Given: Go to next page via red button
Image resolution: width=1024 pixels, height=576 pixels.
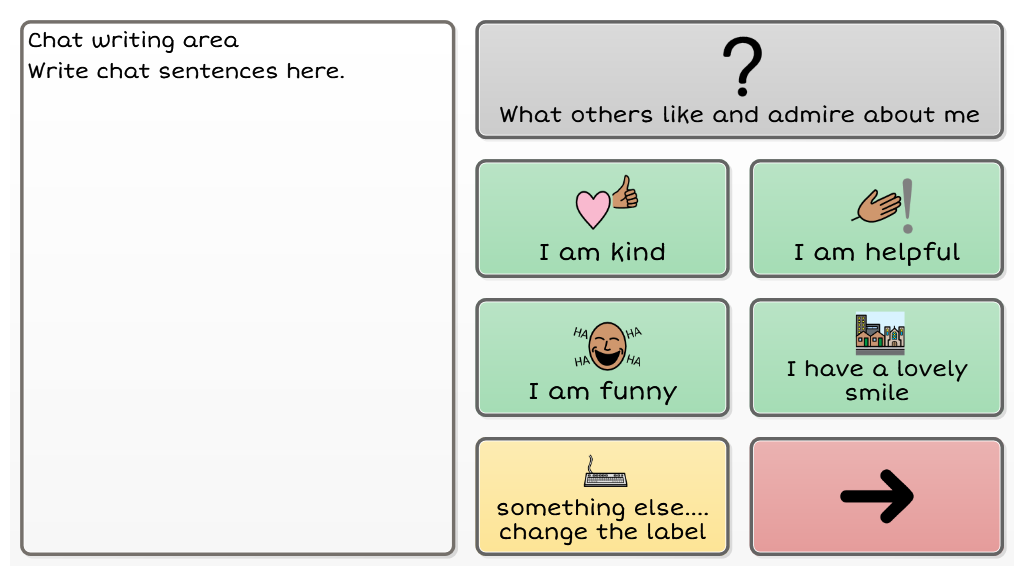Looking at the screenshot, I should coord(877,495).
